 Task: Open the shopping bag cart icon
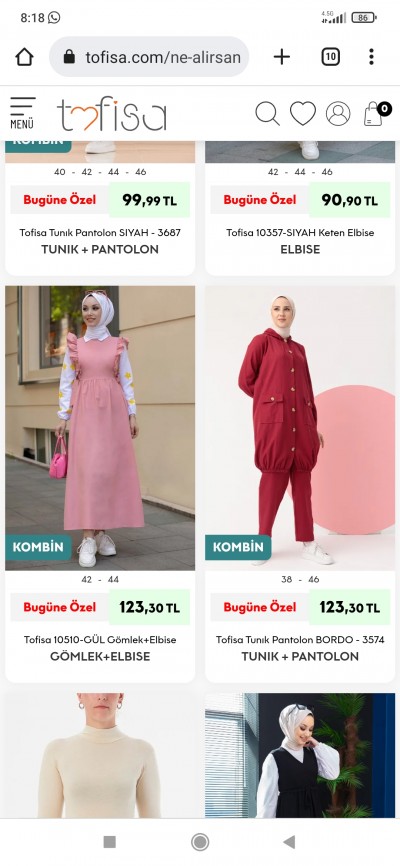pyautogui.click(x=376, y=114)
